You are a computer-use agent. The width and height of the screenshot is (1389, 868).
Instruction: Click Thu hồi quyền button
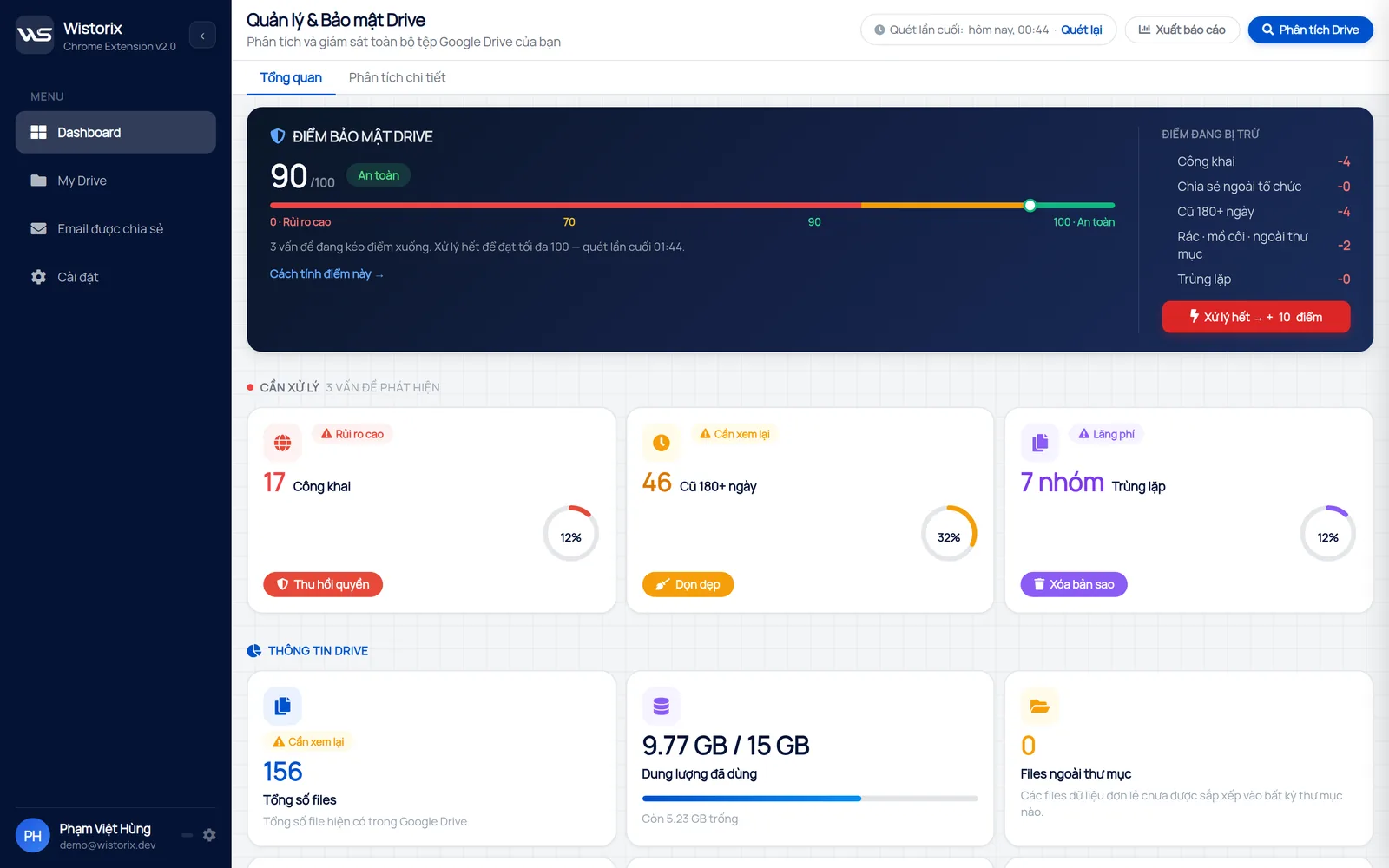pos(323,584)
